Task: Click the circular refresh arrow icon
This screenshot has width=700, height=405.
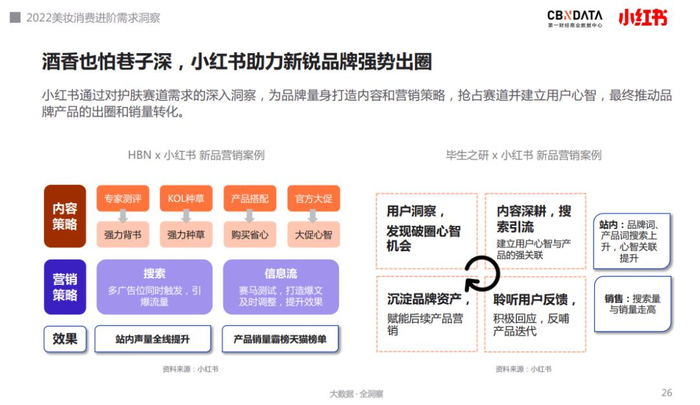Action: coord(482,273)
